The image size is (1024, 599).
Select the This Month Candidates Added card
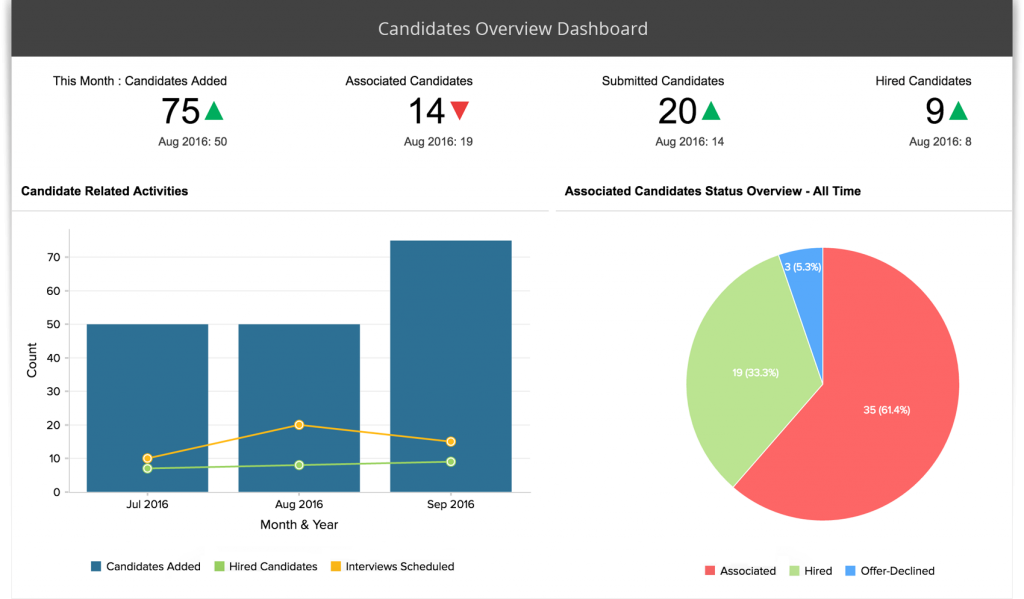click(x=140, y=110)
